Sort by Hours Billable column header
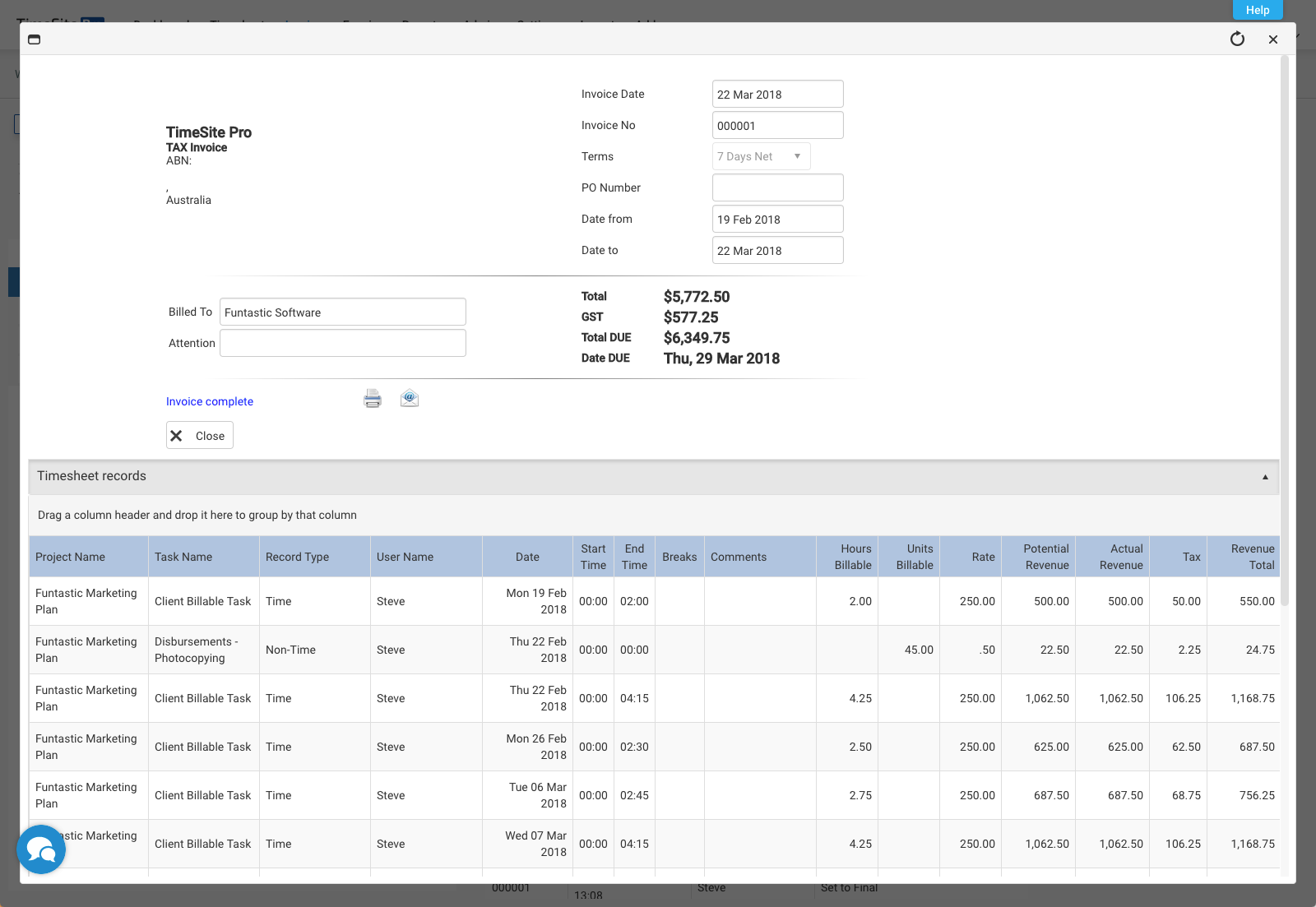1316x907 pixels. point(847,557)
